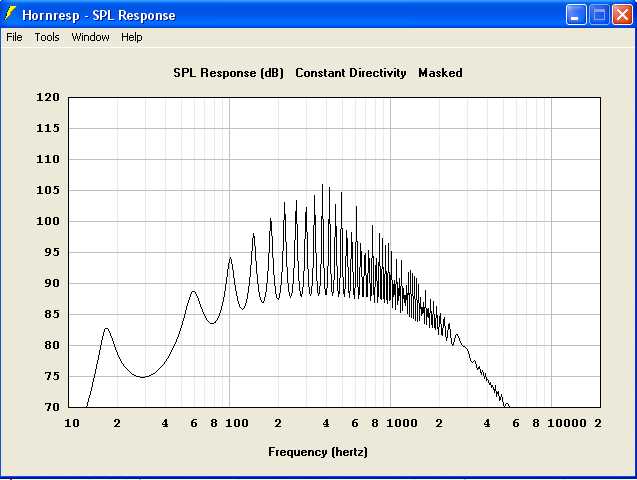
Task: Open the Window menu
Action: (x=90, y=37)
